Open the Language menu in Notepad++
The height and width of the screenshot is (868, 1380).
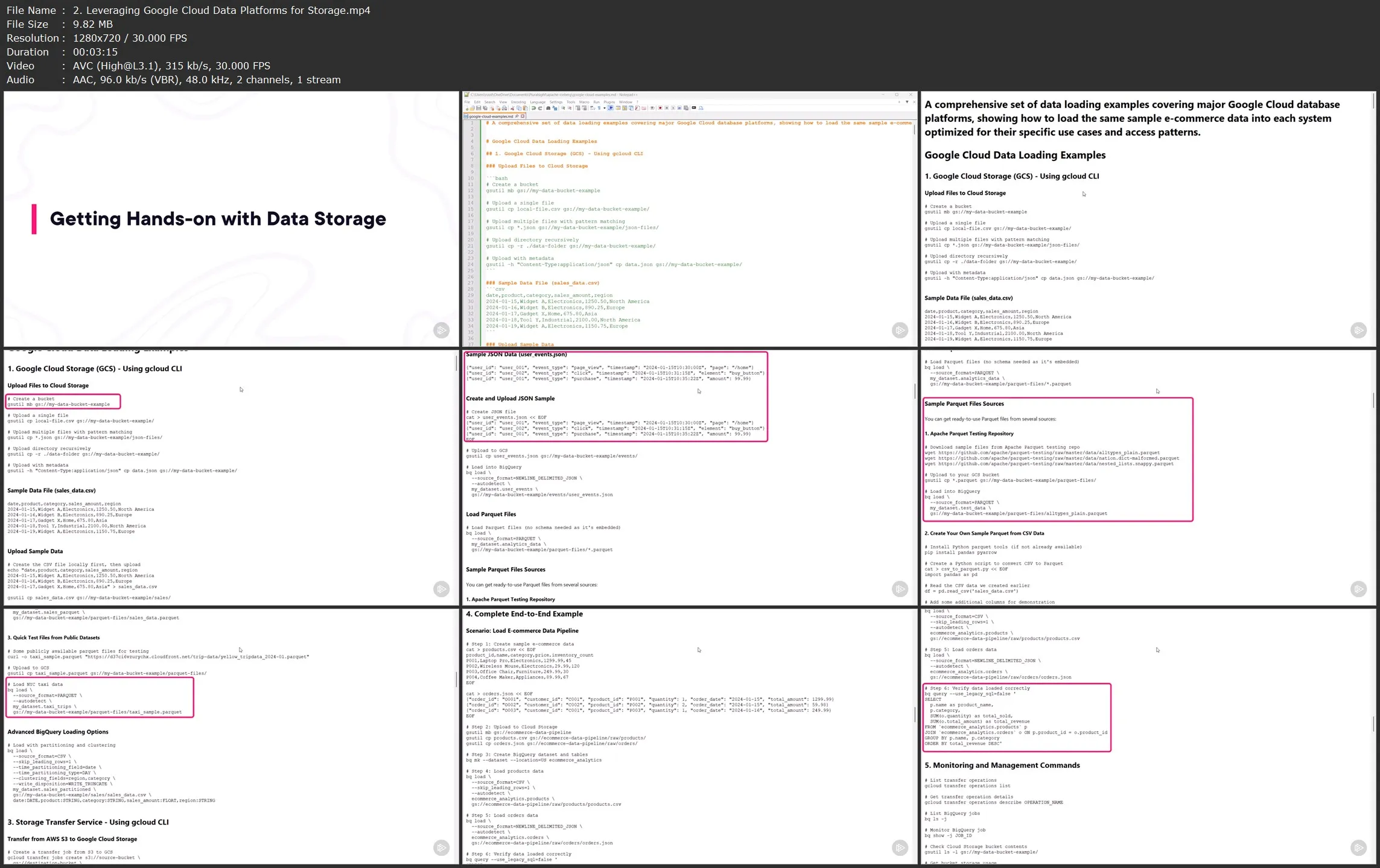pos(538,102)
